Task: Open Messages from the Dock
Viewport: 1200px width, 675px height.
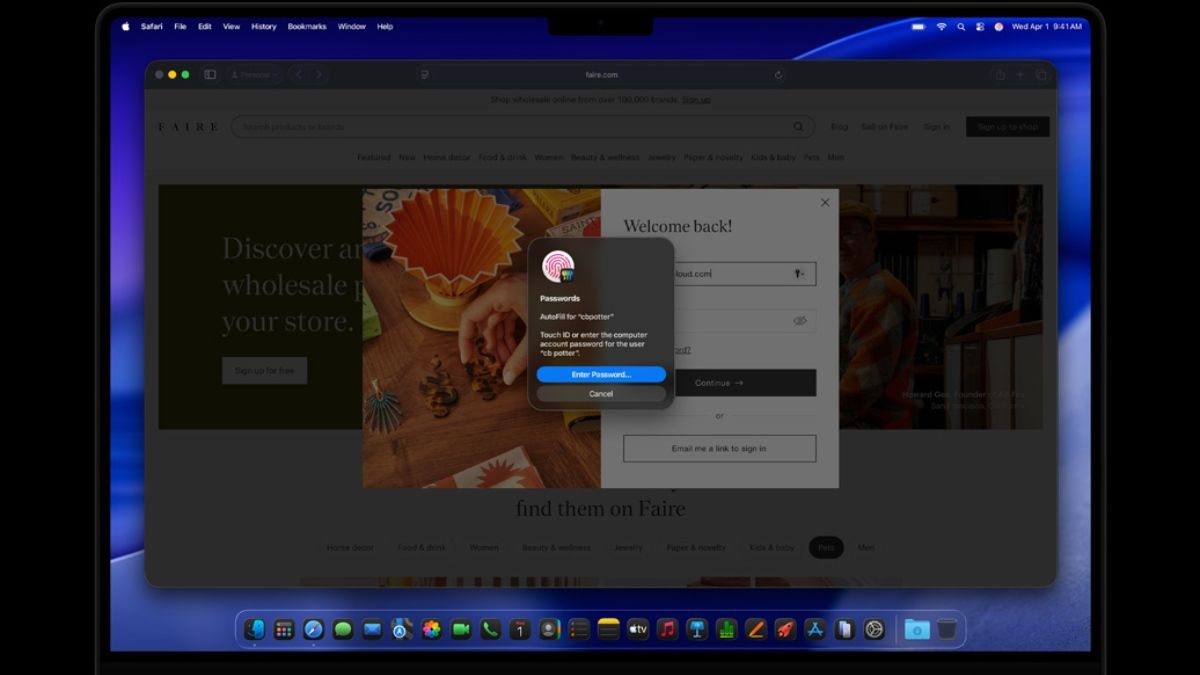Action: [343, 629]
